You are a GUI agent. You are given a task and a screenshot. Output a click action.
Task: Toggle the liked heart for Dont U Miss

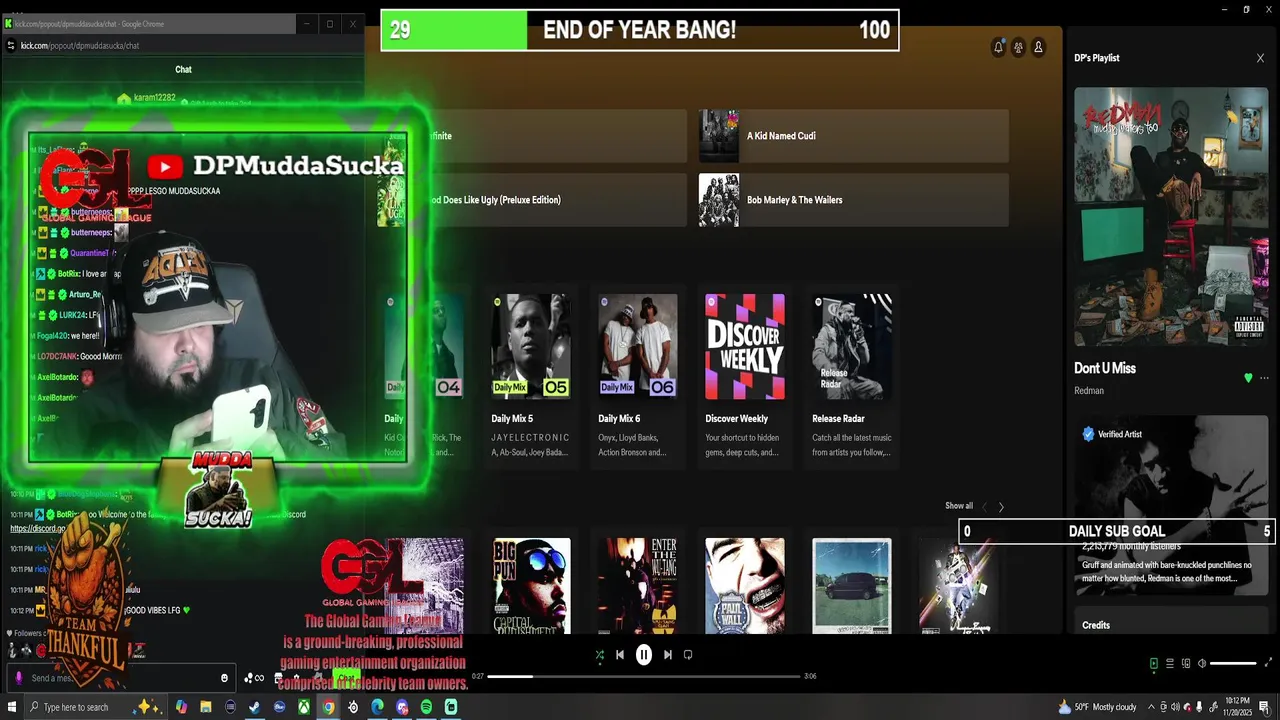tap(1248, 378)
